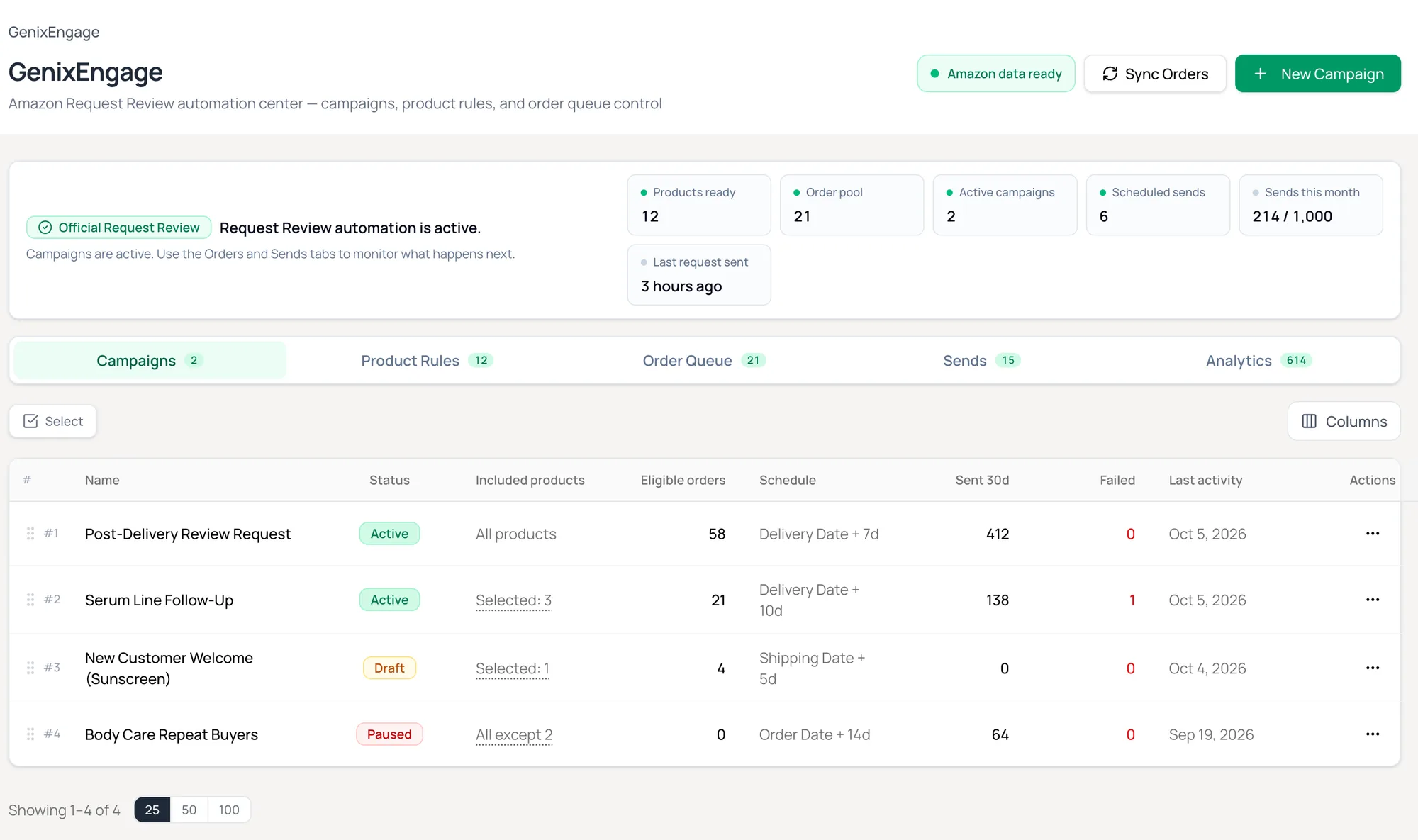This screenshot has width=1418, height=840.
Task: Switch to the Sends tab
Action: (981, 360)
